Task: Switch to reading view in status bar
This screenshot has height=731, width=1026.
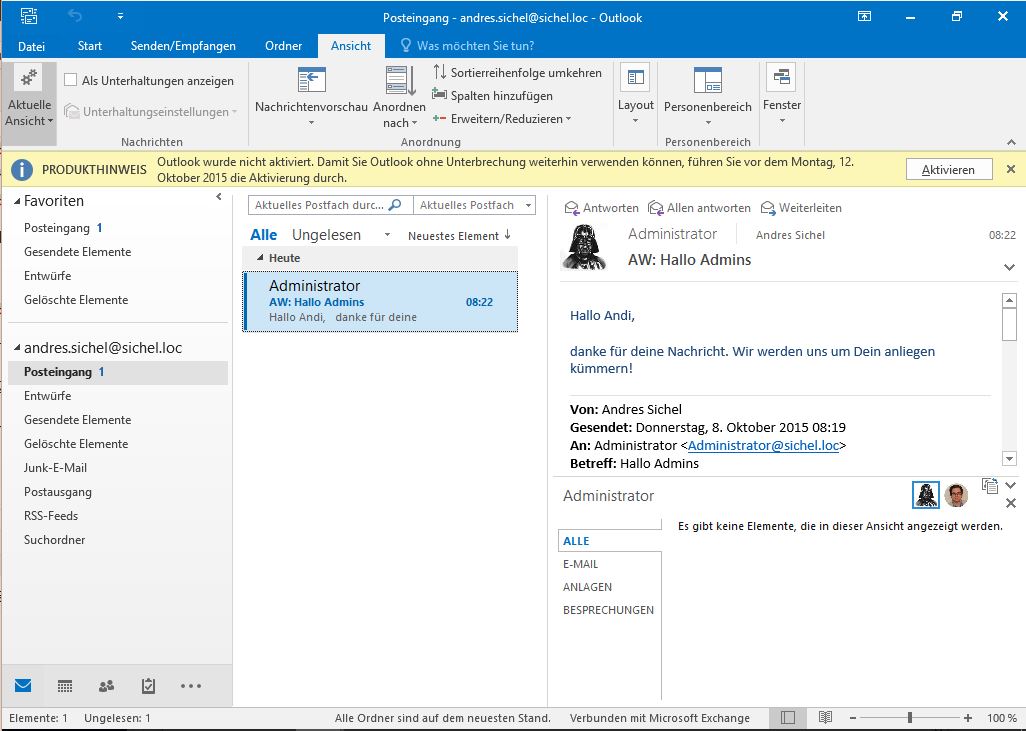Action: pyautogui.click(x=826, y=718)
